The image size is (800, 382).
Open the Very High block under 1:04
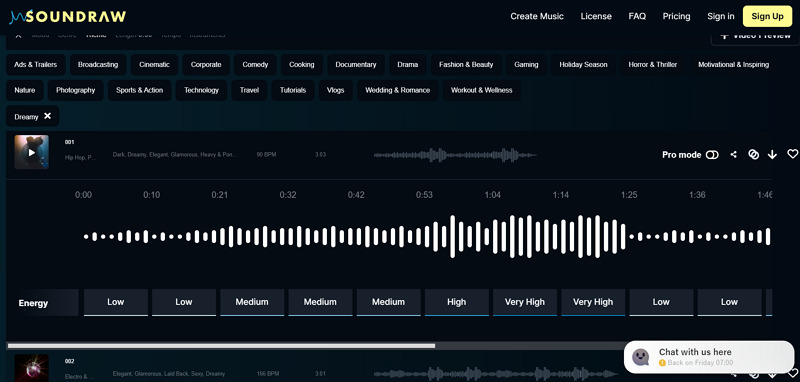[525, 302]
